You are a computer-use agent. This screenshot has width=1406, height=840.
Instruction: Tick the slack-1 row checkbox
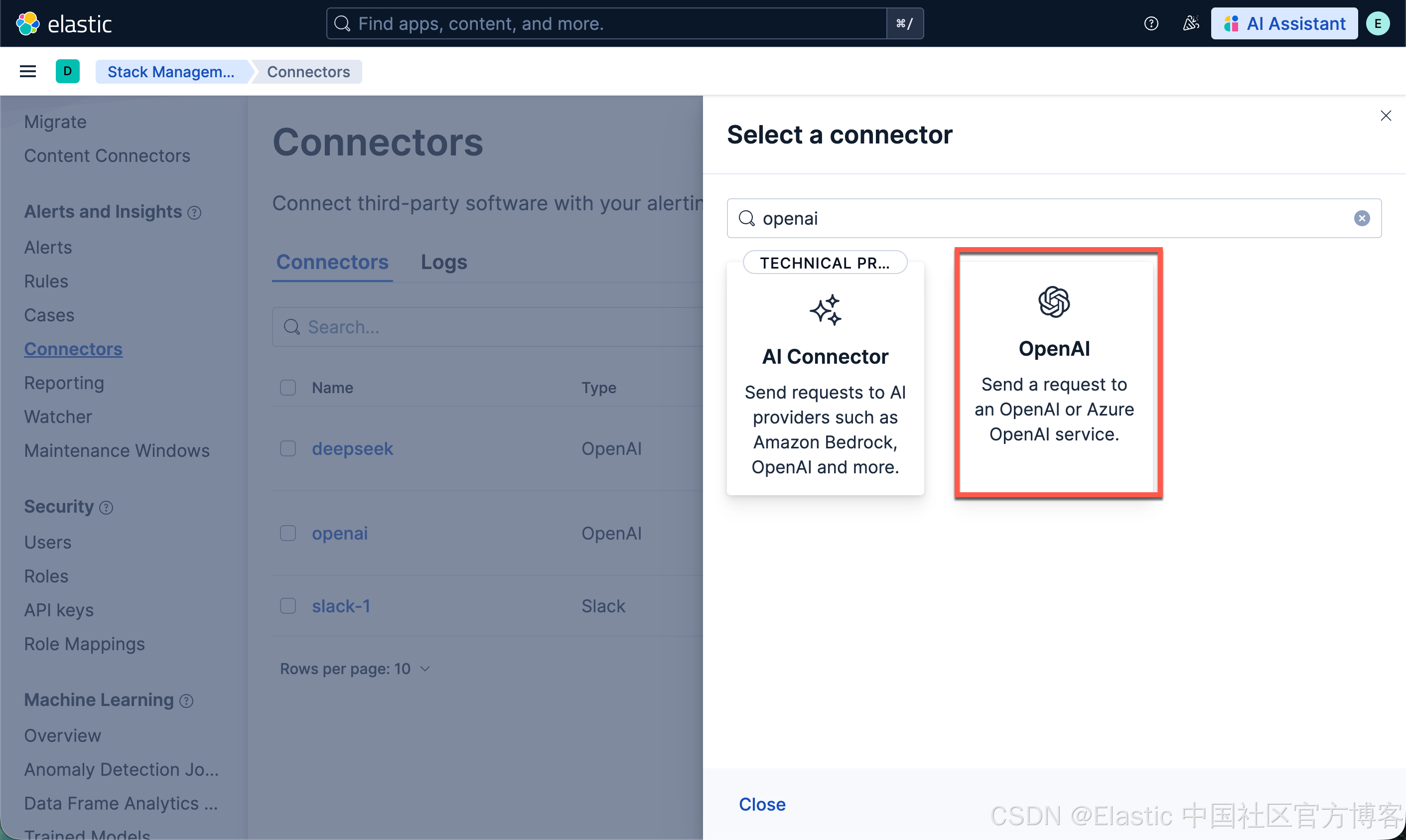(x=288, y=606)
